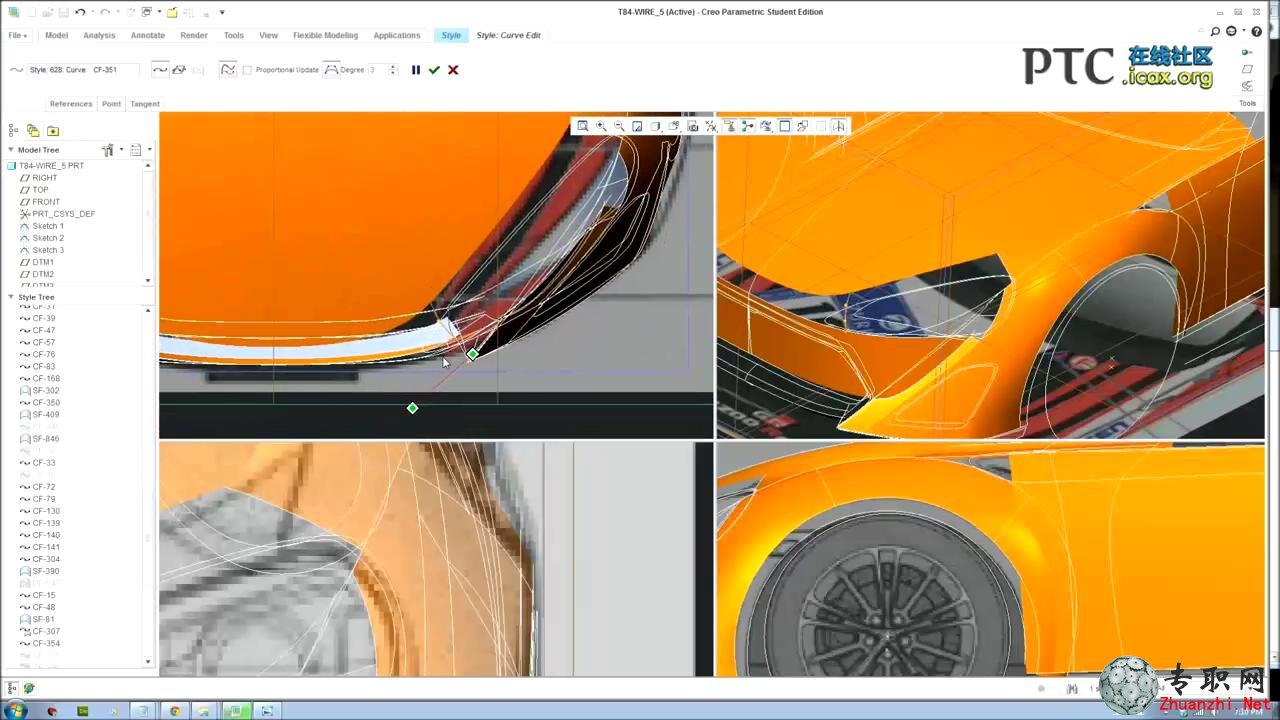Click the Undo arrow in the quick access toolbar
The image size is (1280, 720).
(79, 12)
